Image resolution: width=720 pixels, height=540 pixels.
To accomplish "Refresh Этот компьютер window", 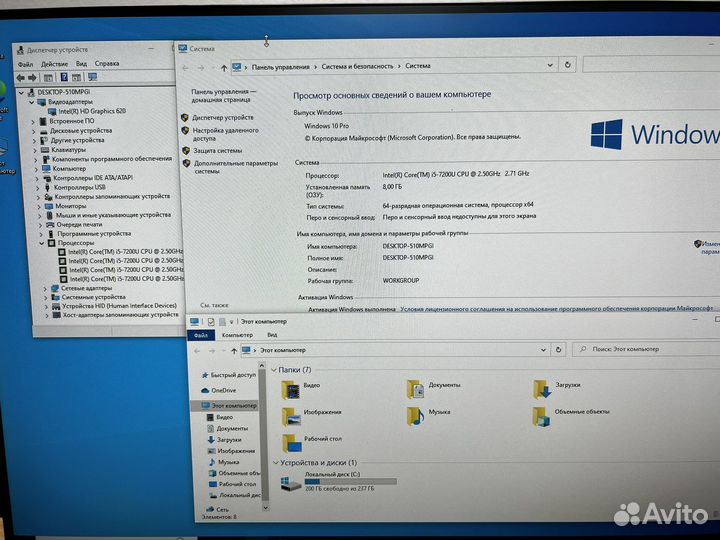I will pos(558,349).
